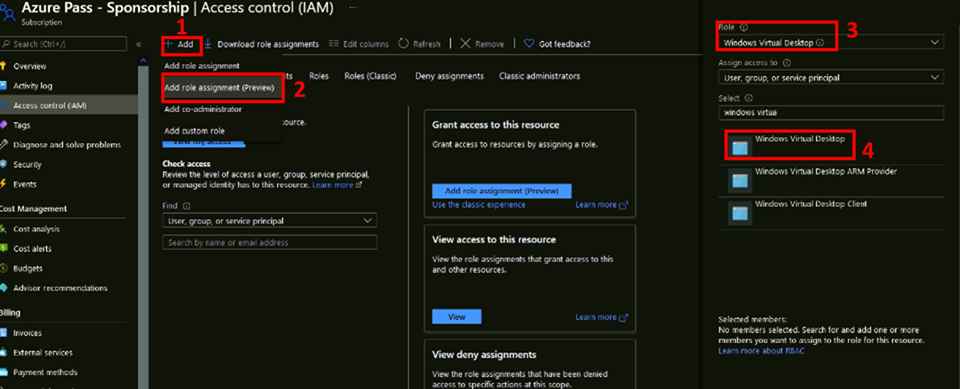Click the Remove X icon

tap(465, 44)
